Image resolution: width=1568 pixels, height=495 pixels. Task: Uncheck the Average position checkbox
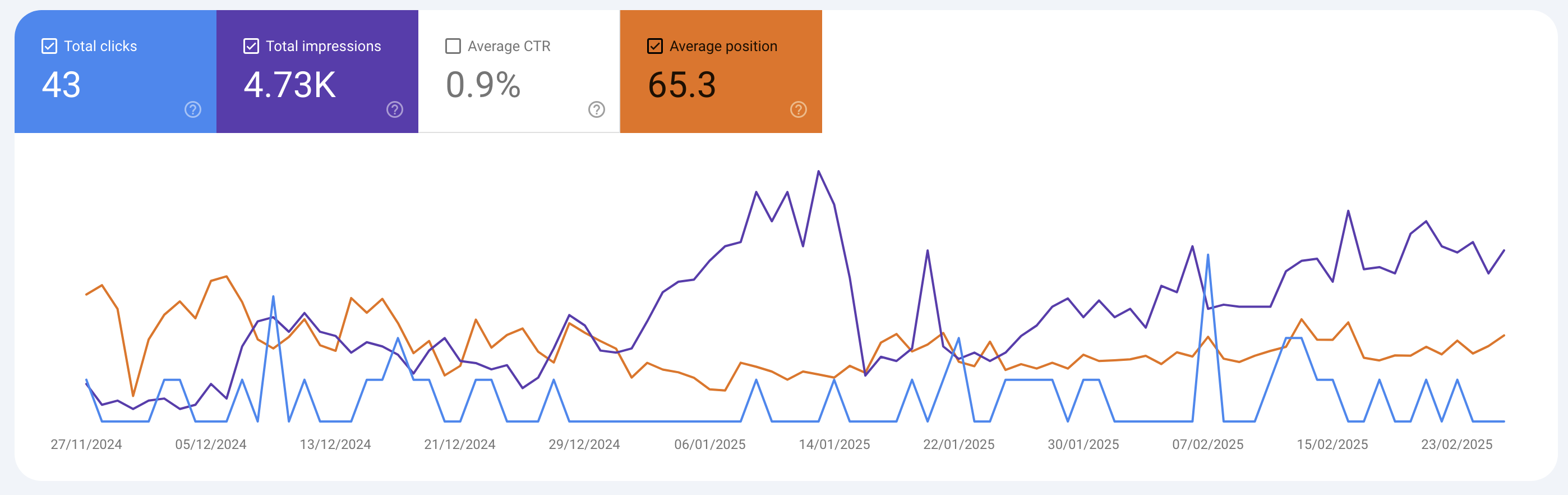[654, 46]
